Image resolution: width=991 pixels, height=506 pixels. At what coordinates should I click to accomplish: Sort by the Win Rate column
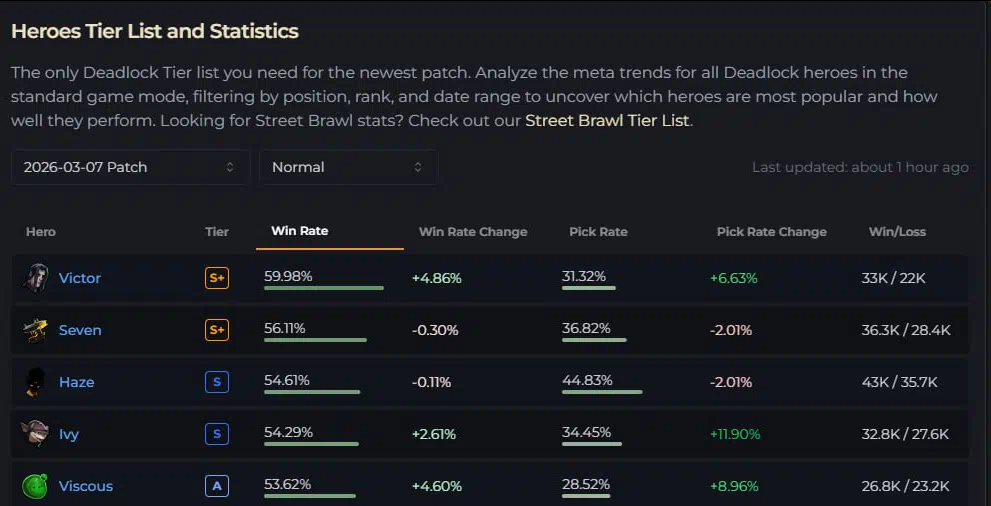300,231
